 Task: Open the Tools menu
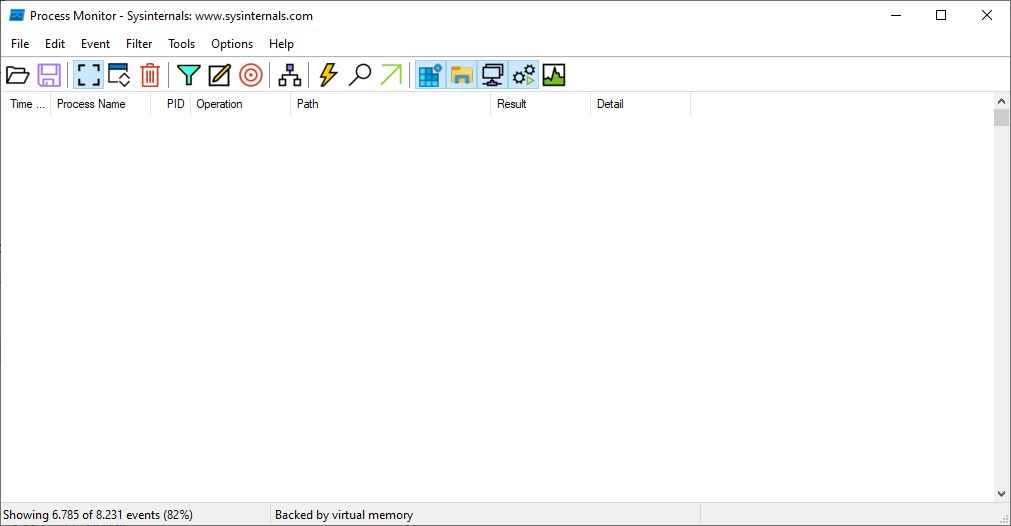point(181,44)
